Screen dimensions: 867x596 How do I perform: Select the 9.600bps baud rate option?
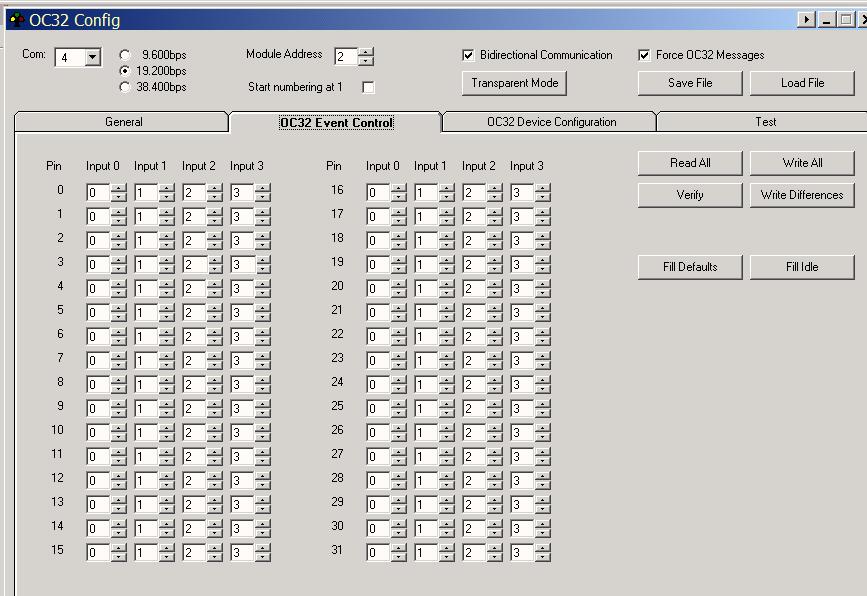coord(125,55)
